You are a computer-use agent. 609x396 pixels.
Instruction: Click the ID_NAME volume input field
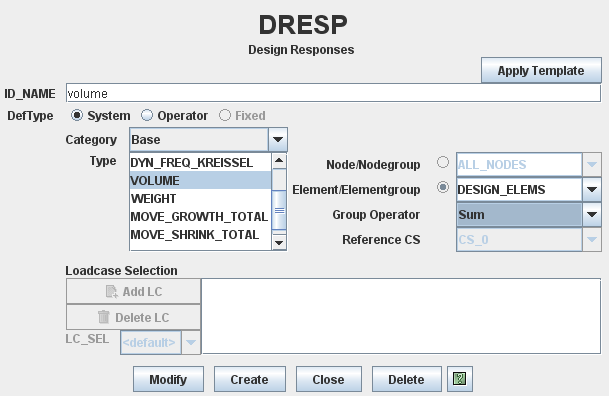click(x=333, y=93)
